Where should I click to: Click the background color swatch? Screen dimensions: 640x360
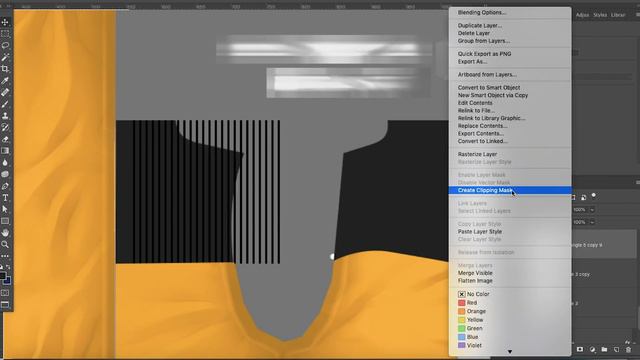pyautogui.click(x=8, y=281)
